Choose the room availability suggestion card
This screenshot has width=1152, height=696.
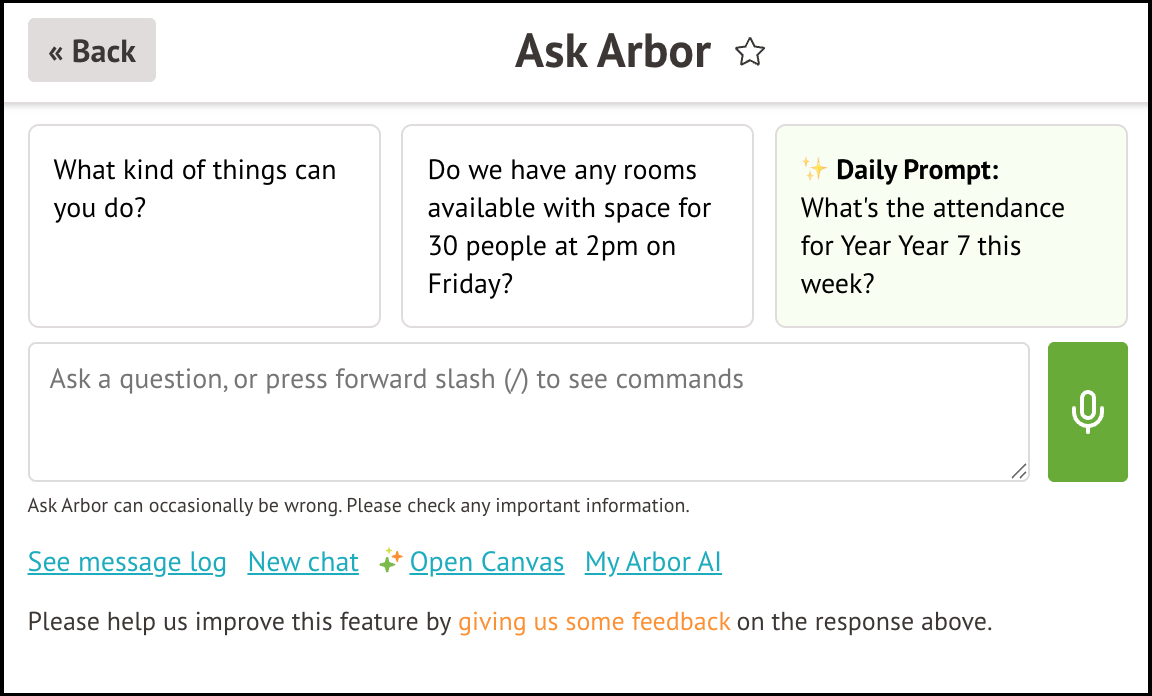(577, 225)
